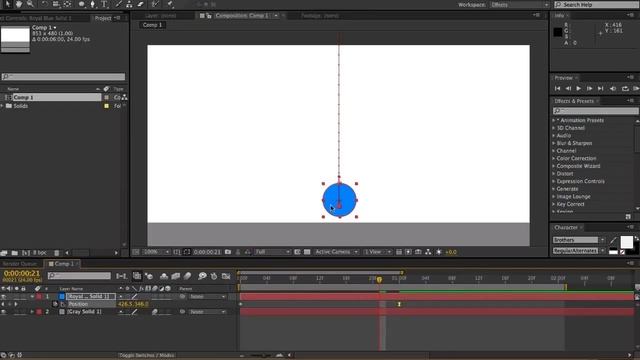Select the Hand tool
The height and width of the screenshot is (360, 640).
(19, 4)
